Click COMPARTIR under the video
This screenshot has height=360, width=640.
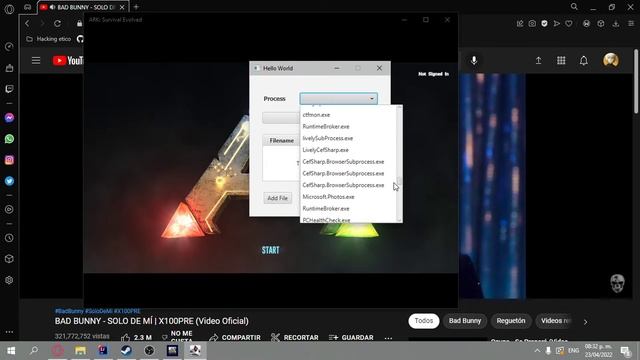pyautogui.click(x=235, y=338)
